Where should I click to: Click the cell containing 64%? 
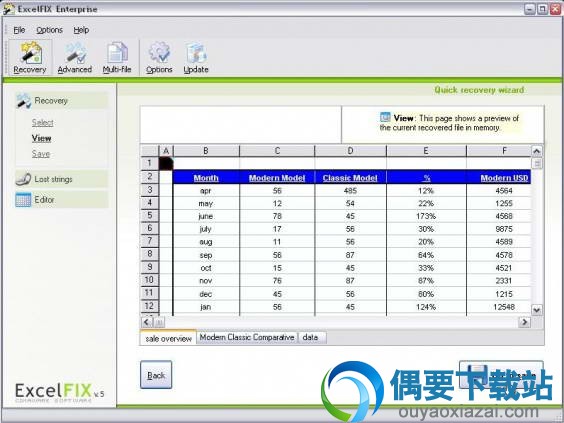(426, 255)
